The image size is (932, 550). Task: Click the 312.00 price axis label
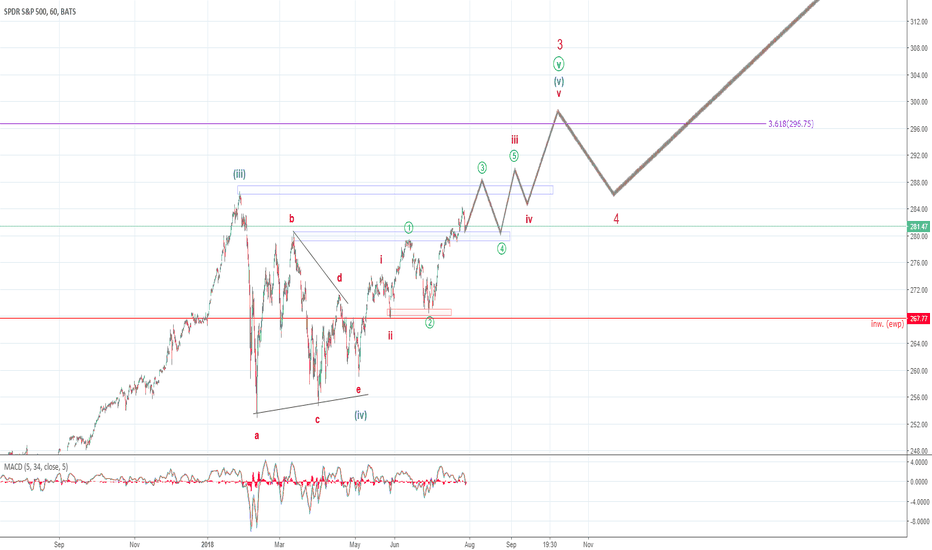pyautogui.click(x=919, y=21)
